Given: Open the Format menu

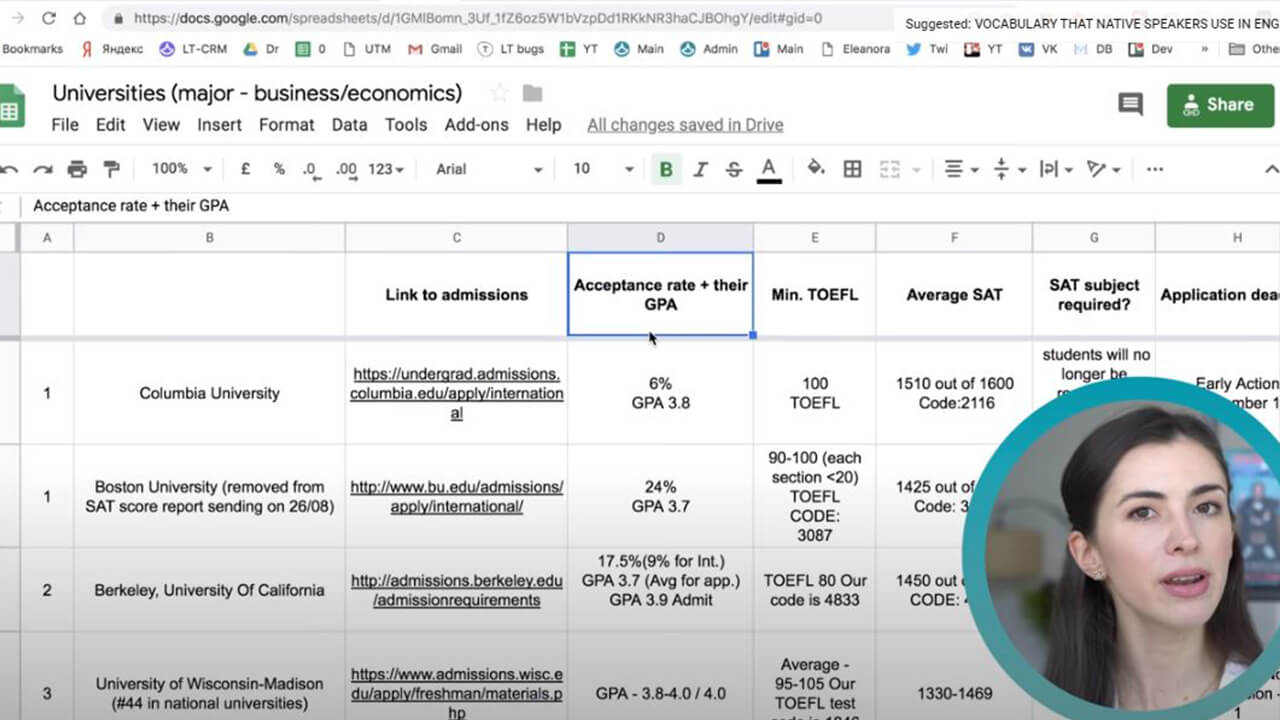Looking at the screenshot, I should coord(287,125).
